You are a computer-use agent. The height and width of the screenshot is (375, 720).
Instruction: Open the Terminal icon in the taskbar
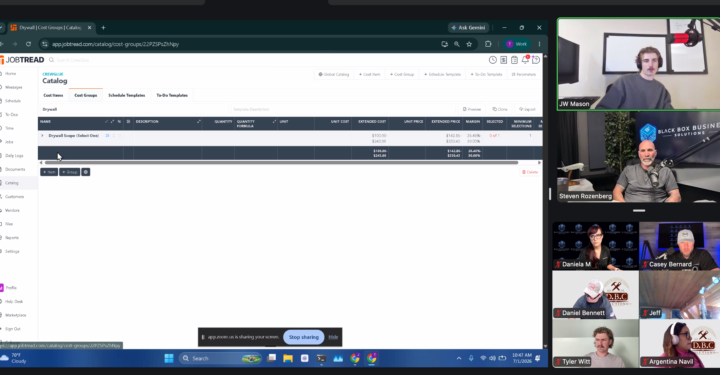pyautogui.click(x=321, y=358)
